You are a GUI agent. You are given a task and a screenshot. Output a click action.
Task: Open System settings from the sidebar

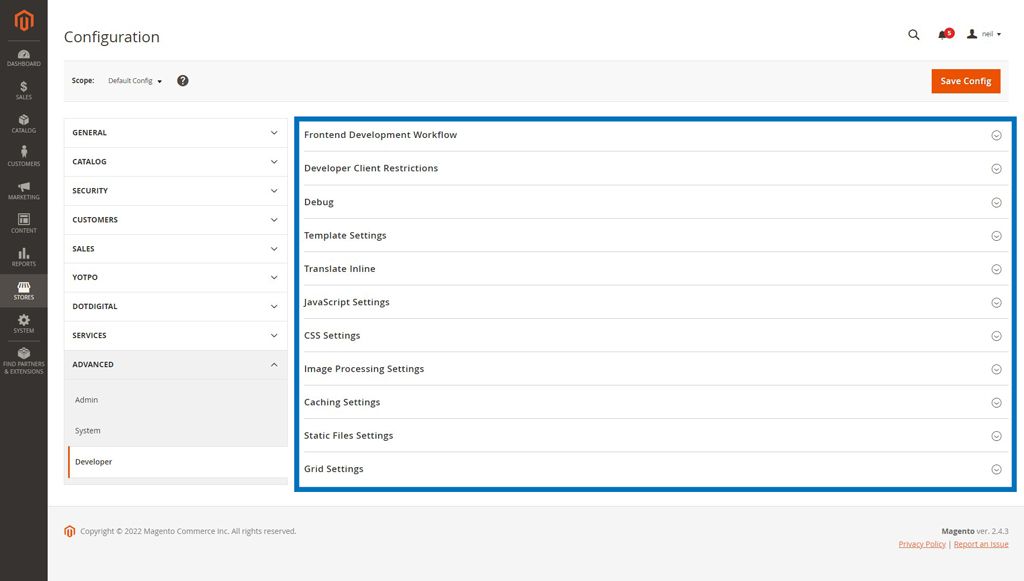tap(23, 322)
